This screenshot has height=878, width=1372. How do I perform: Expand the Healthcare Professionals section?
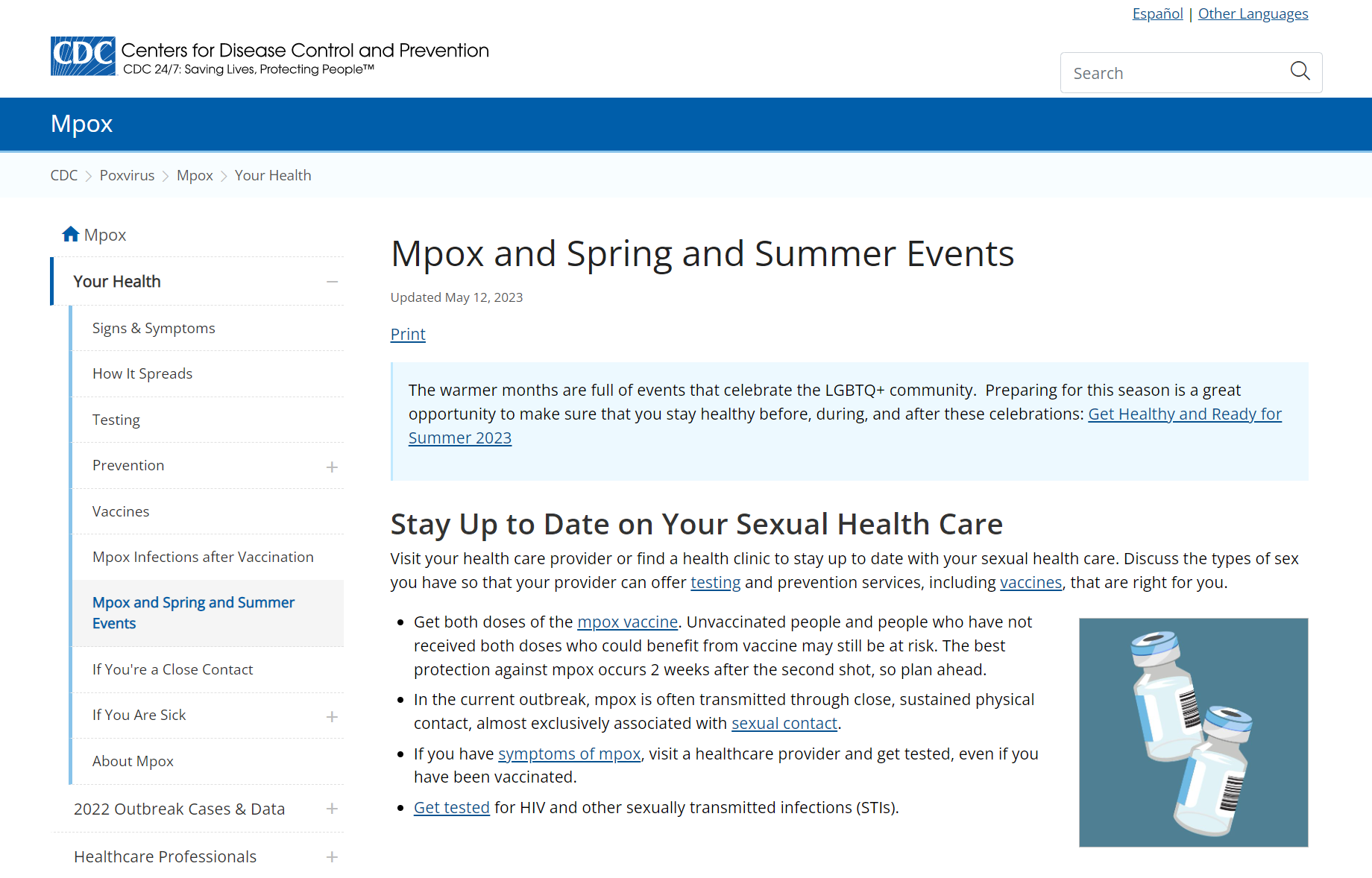tap(332, 857)
